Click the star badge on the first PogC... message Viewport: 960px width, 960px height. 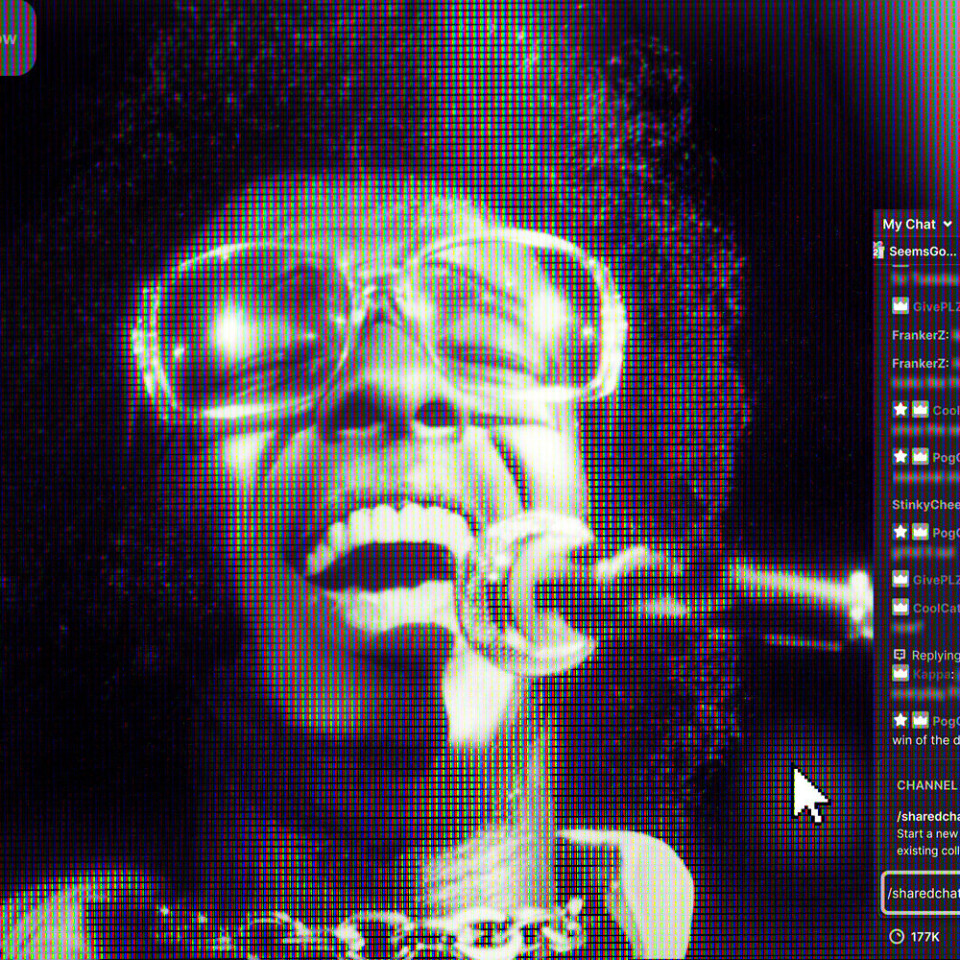click(x=900, y=457)
